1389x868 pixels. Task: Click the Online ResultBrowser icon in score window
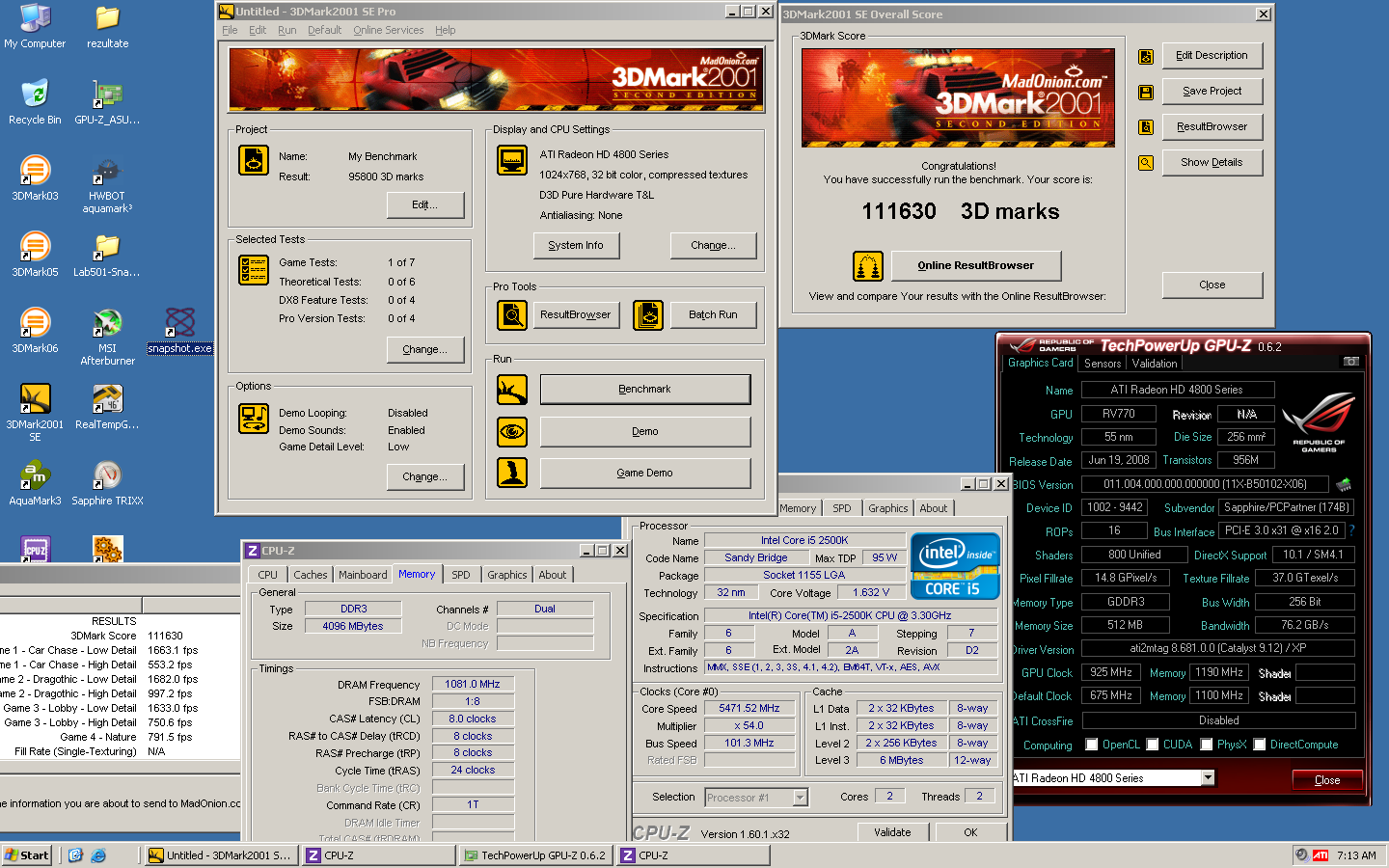[x=868, y=265]
